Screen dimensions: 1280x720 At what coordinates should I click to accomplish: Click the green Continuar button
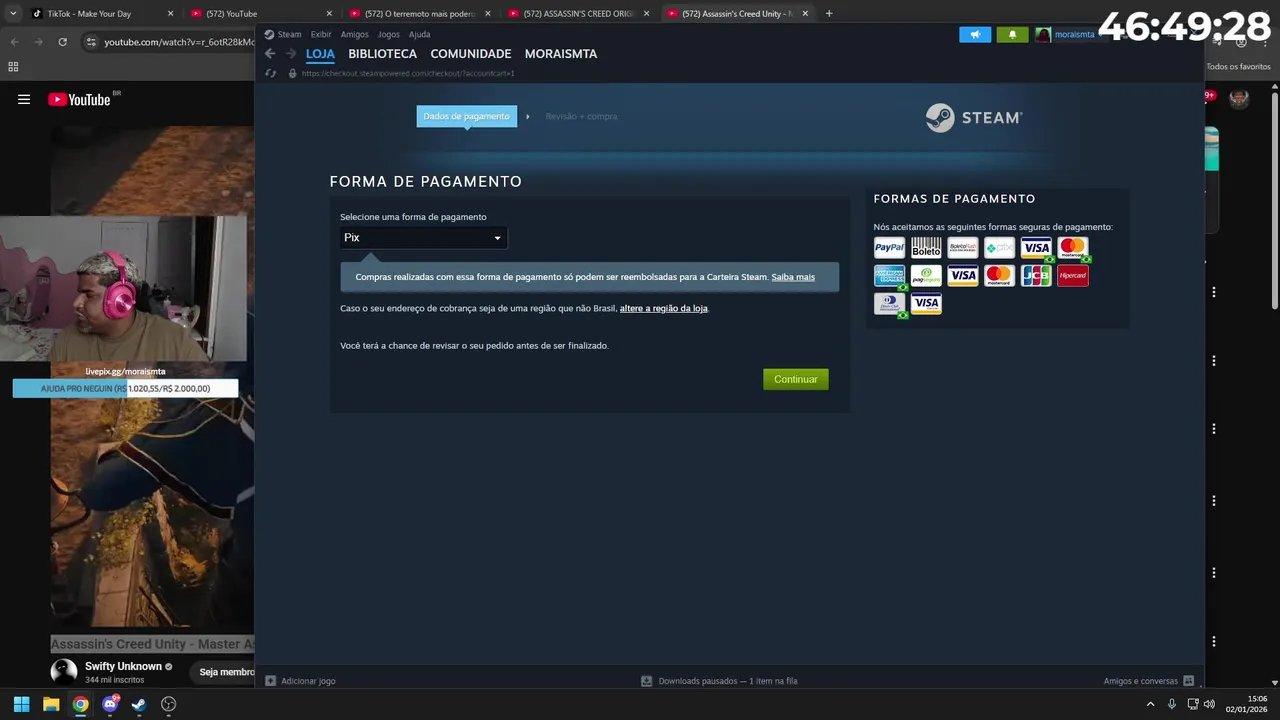tap(796, 379)
